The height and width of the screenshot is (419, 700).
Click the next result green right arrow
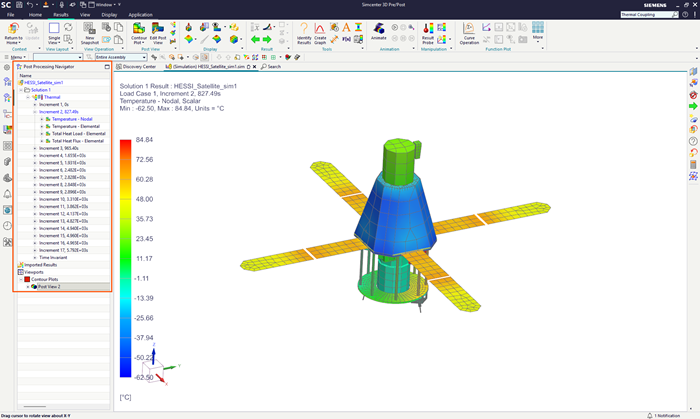tap(267, 39)
